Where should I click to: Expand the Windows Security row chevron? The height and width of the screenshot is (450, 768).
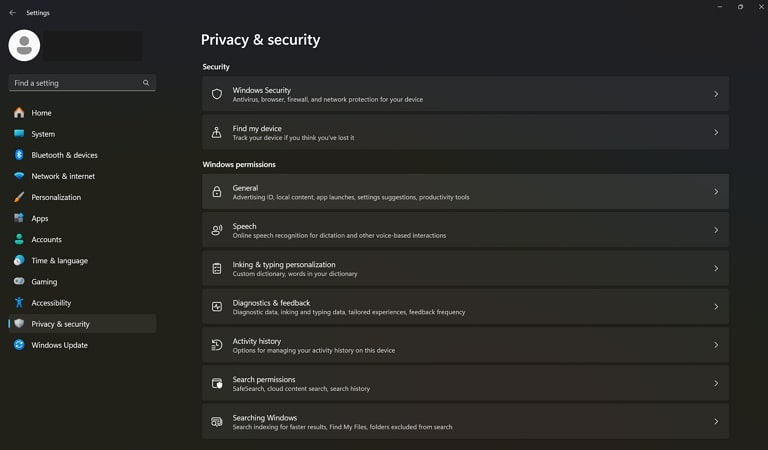[716, 94]
